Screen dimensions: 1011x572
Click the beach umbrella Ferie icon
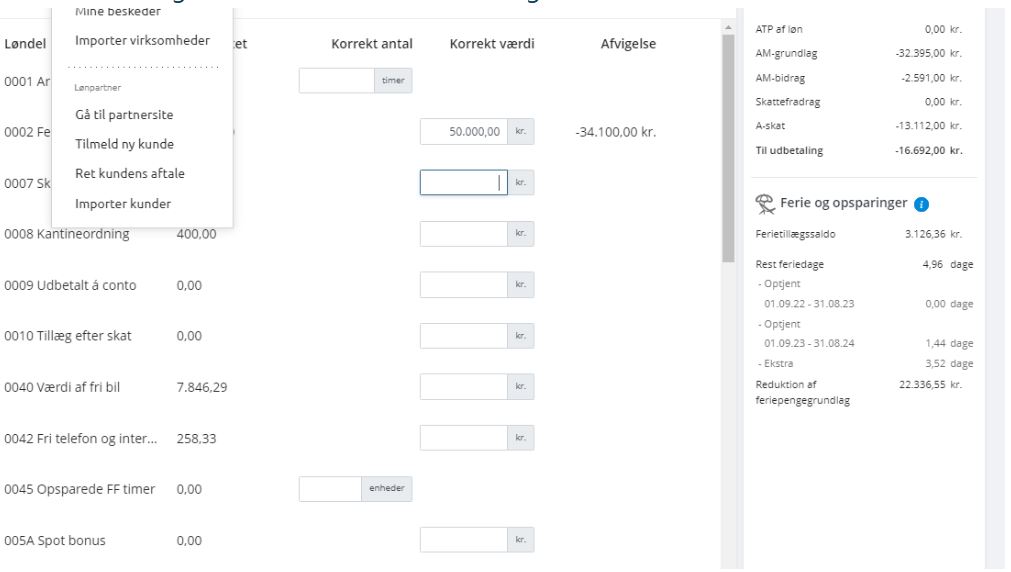pos(765,204)
